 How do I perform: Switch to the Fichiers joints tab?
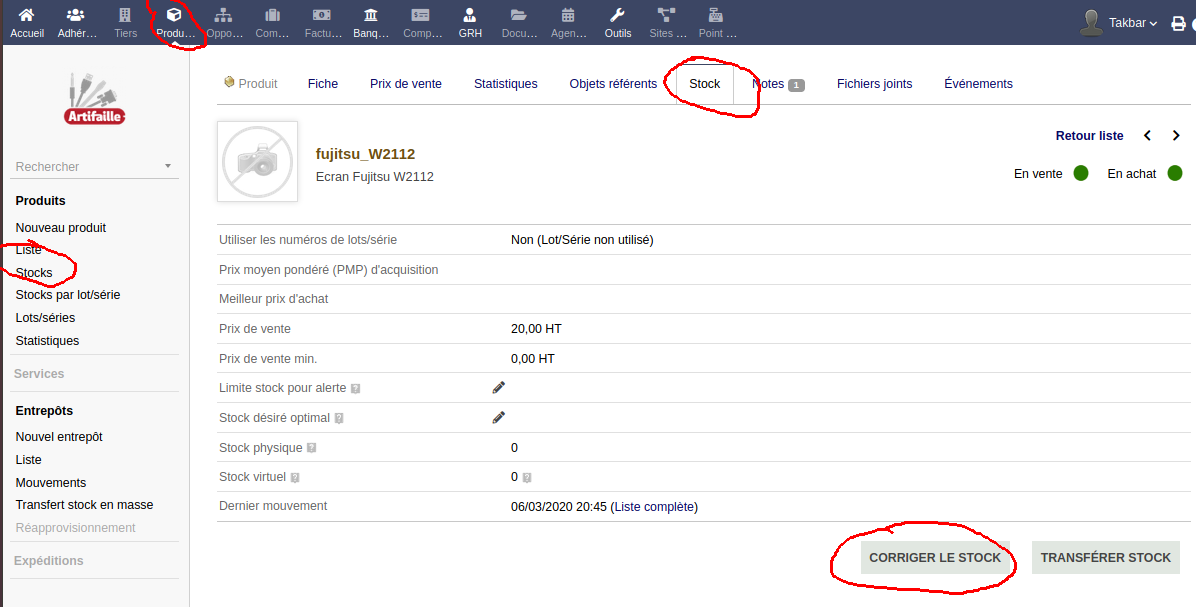pyautogui.click(x=874, y=84)
